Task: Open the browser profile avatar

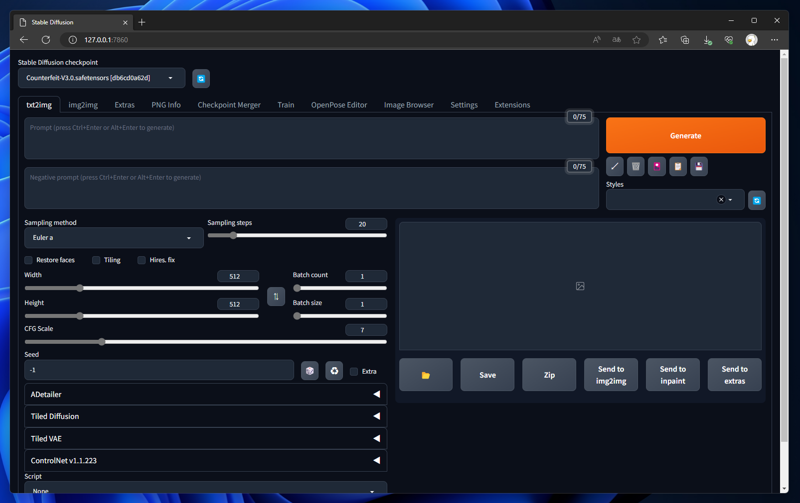Action: (x=752, y=40)
